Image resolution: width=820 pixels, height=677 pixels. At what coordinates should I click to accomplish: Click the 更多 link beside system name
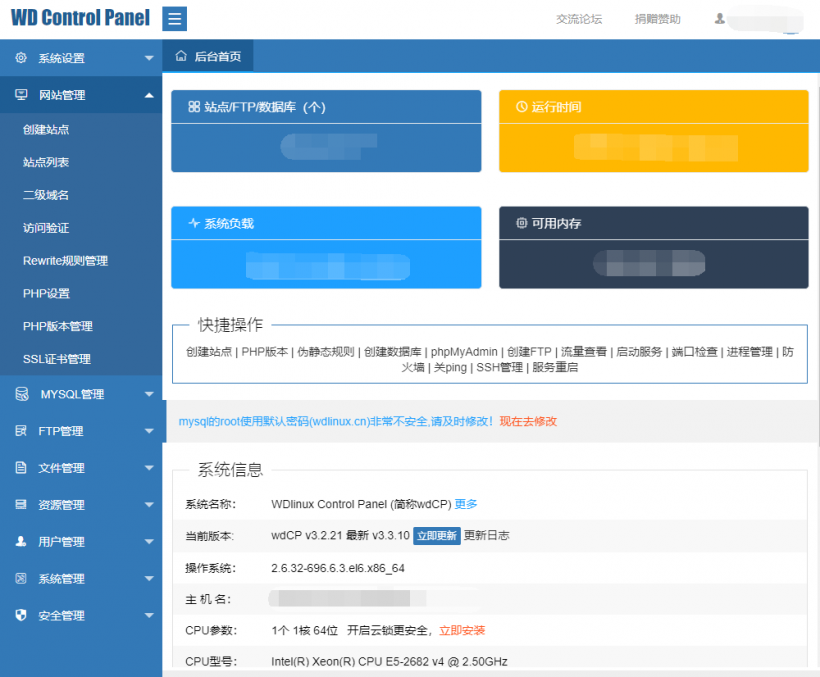466,504
